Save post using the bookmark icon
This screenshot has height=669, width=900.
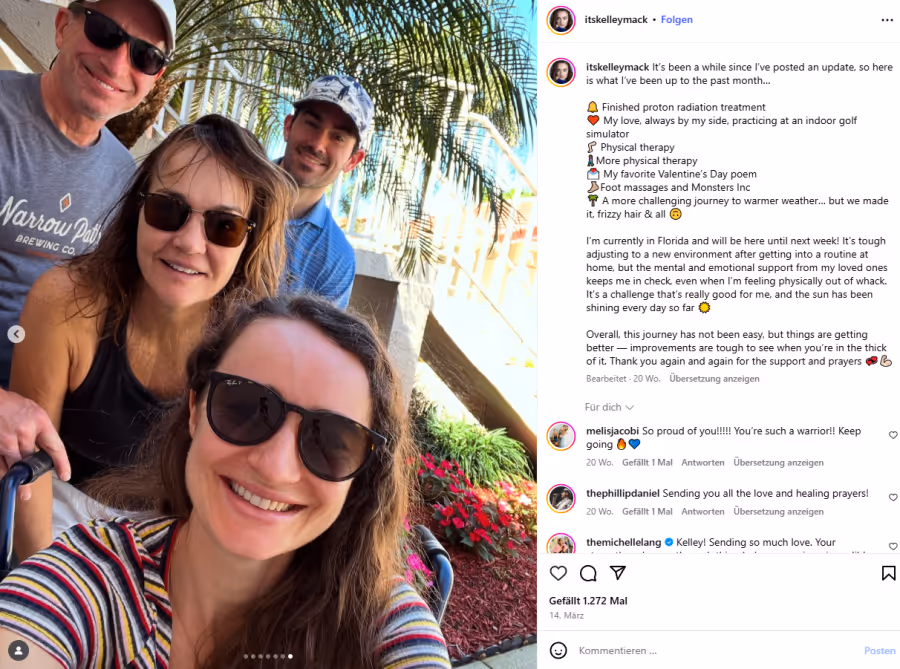pyautogui.click(x=888, y=573)
